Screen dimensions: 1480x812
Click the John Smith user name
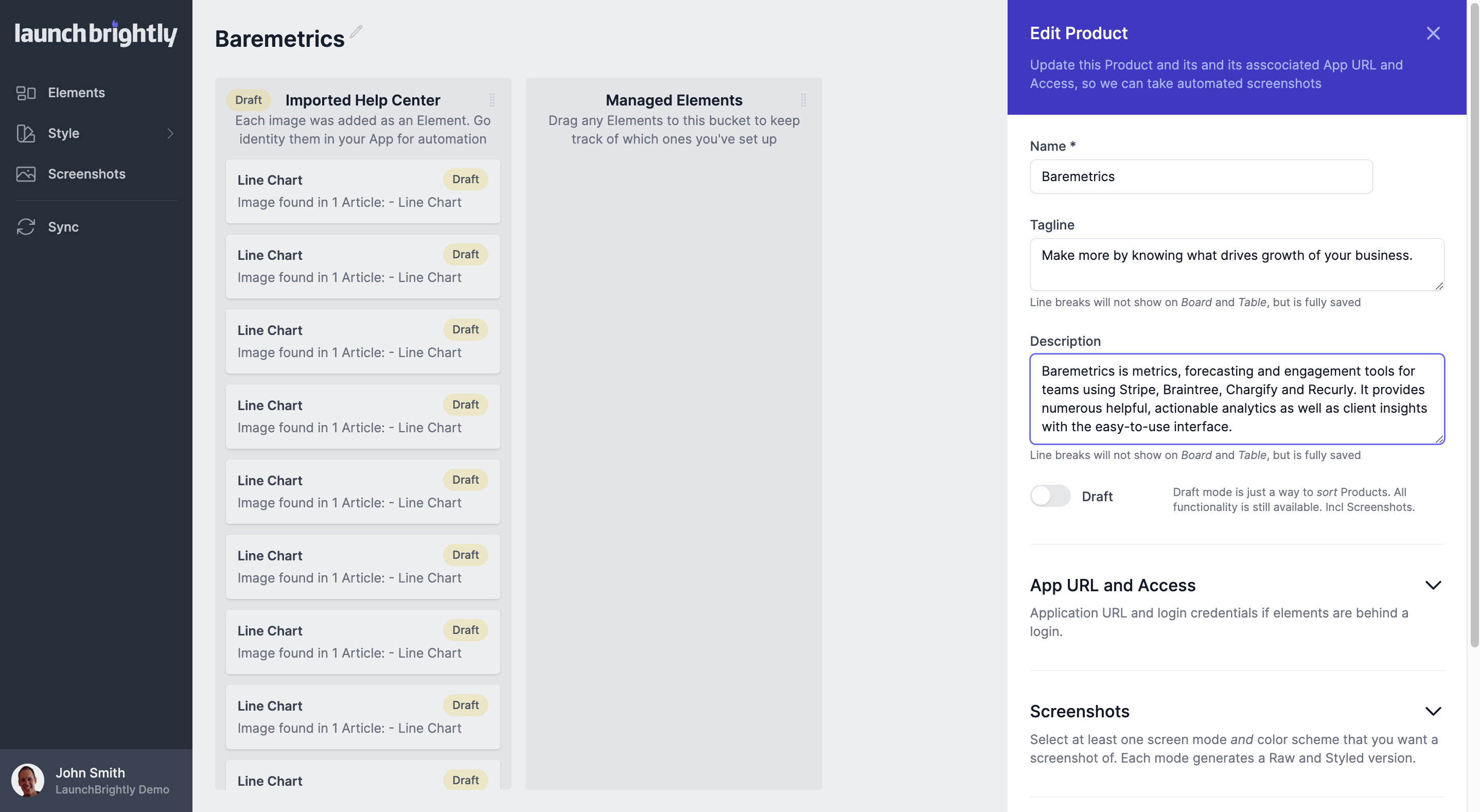click(90, 772)
